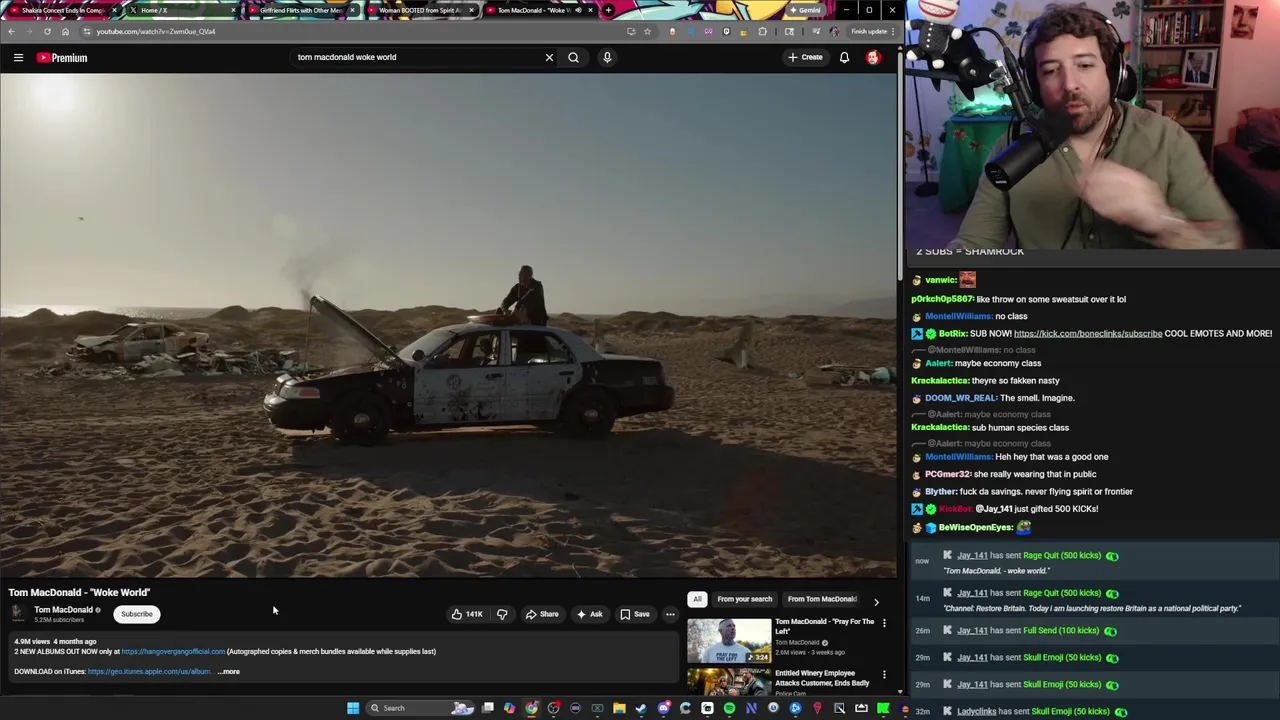Open the green Kick app in taskbar
The image size is (1280, 720).
click(x=882, y=708)
